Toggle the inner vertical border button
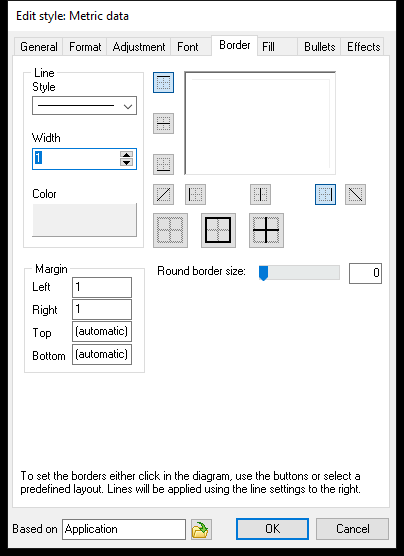 coord(260,194)
